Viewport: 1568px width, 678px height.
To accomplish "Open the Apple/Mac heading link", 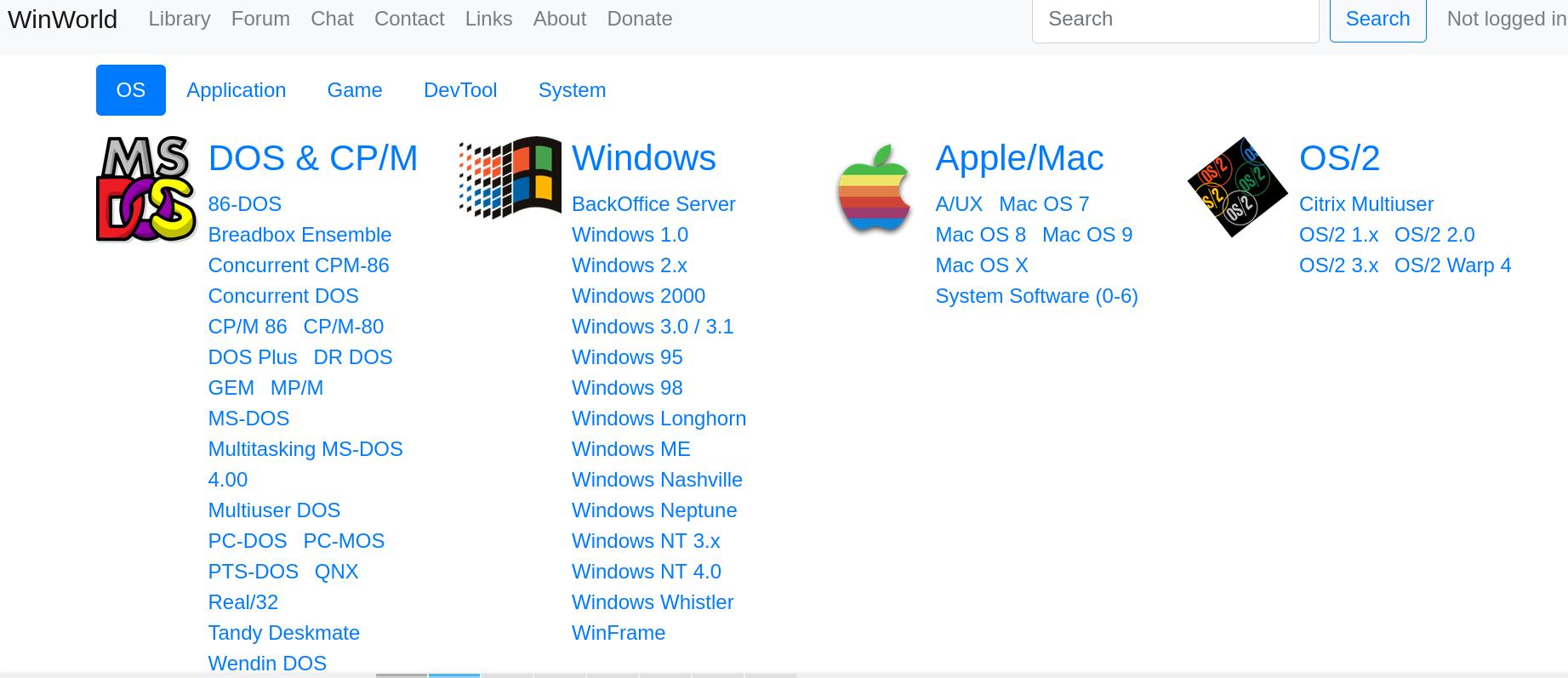I will [x=1019, y=158].
